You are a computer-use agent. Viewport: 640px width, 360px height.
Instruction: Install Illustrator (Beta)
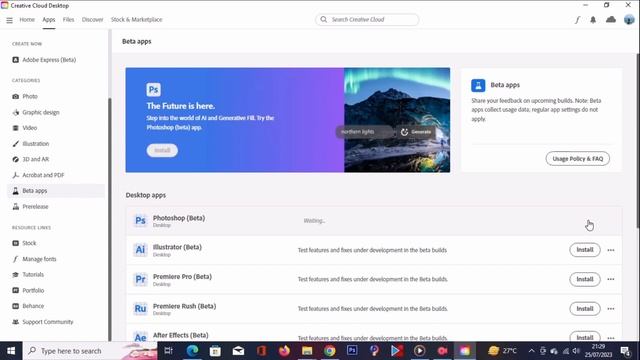584,250
